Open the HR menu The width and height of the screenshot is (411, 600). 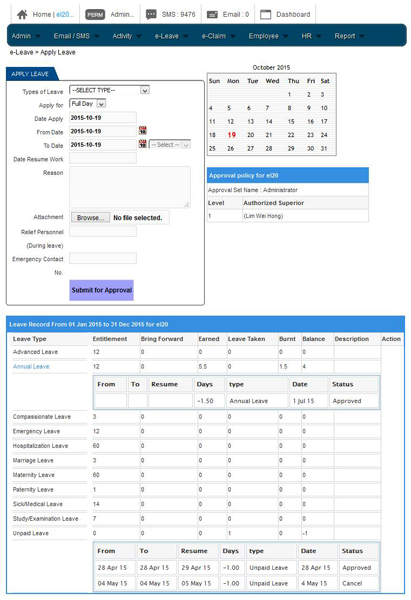point(311,36)
